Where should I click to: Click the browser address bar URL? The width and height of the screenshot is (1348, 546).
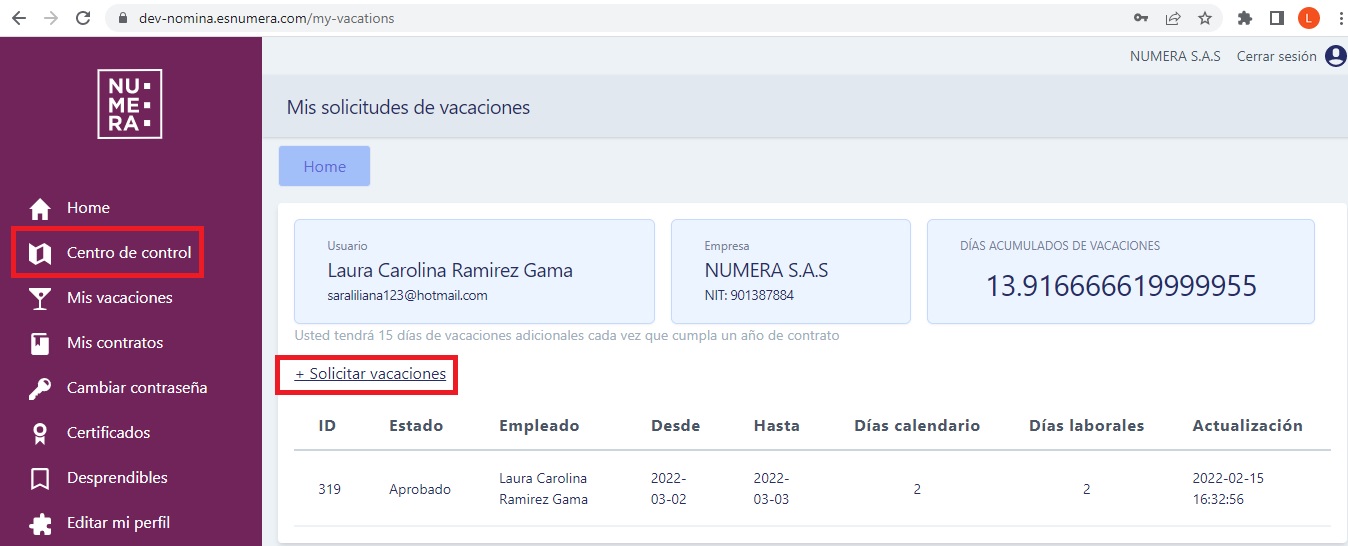coord(266,18)
